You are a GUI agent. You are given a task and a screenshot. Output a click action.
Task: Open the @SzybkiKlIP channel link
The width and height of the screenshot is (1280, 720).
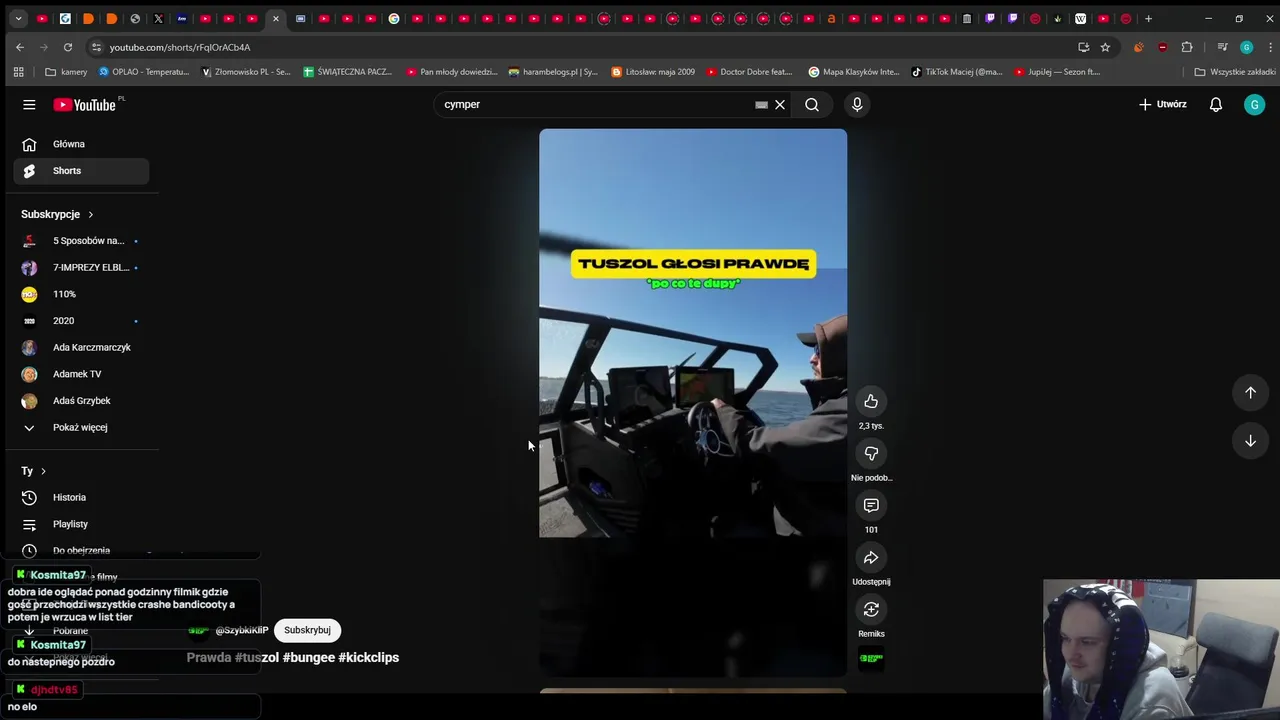[x=242, y=630]
